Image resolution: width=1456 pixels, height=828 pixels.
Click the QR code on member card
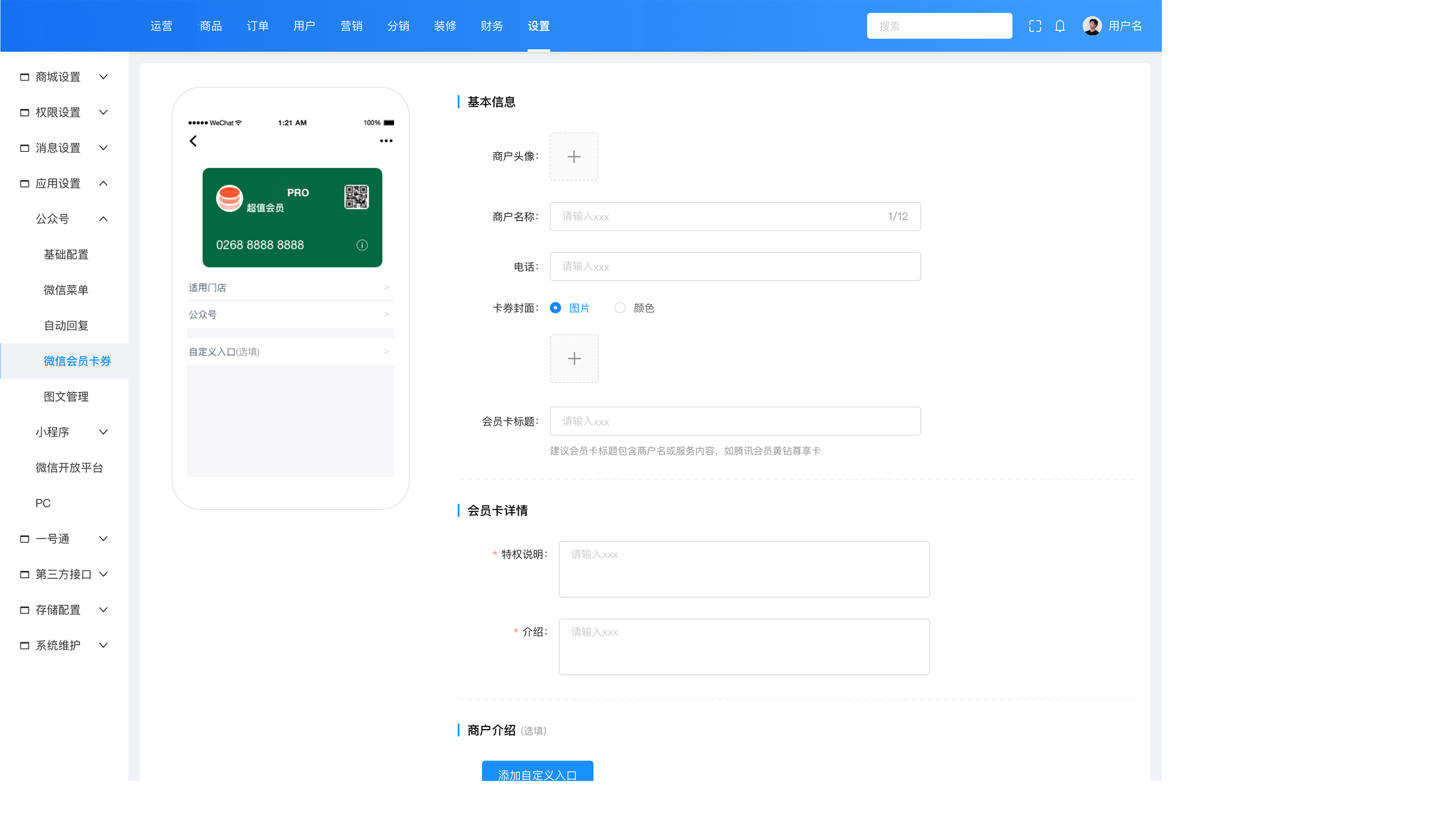coord(357,197)
